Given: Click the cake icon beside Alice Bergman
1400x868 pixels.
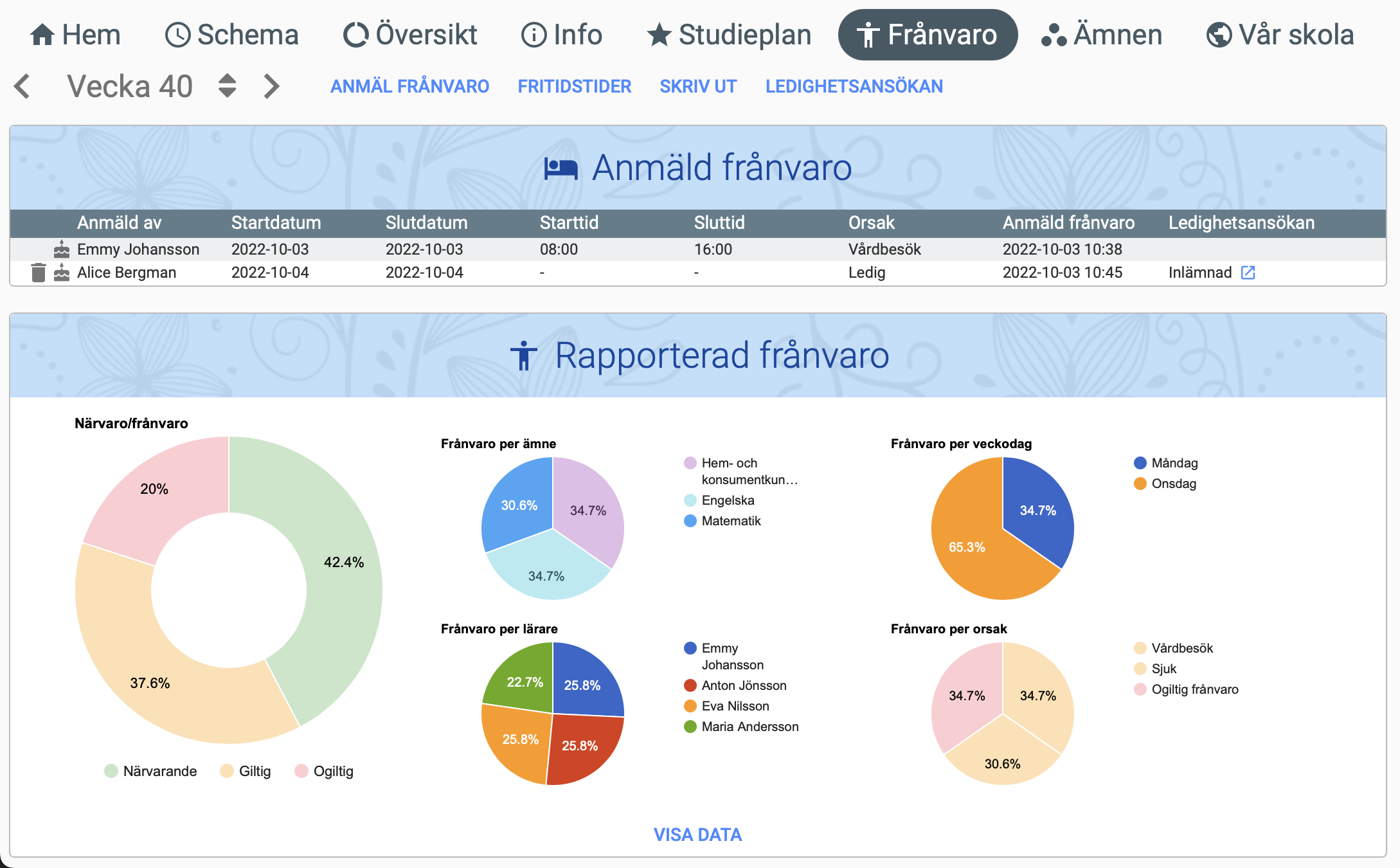Looking at the screenshot, I should [62, 273].
